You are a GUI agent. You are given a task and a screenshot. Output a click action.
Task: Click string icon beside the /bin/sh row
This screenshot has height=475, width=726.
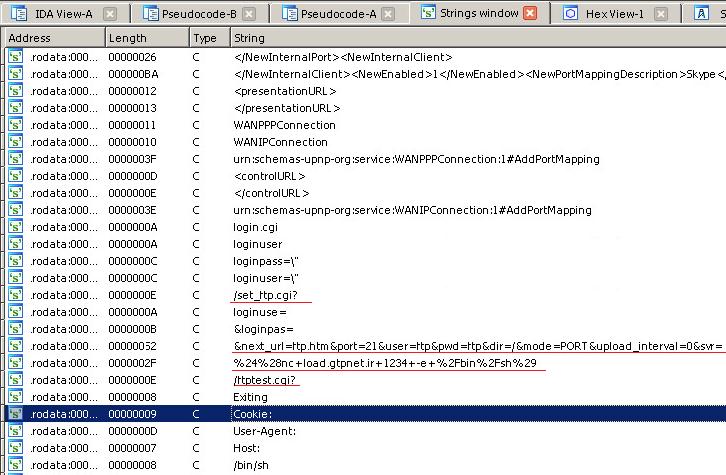tap(16, 465)
